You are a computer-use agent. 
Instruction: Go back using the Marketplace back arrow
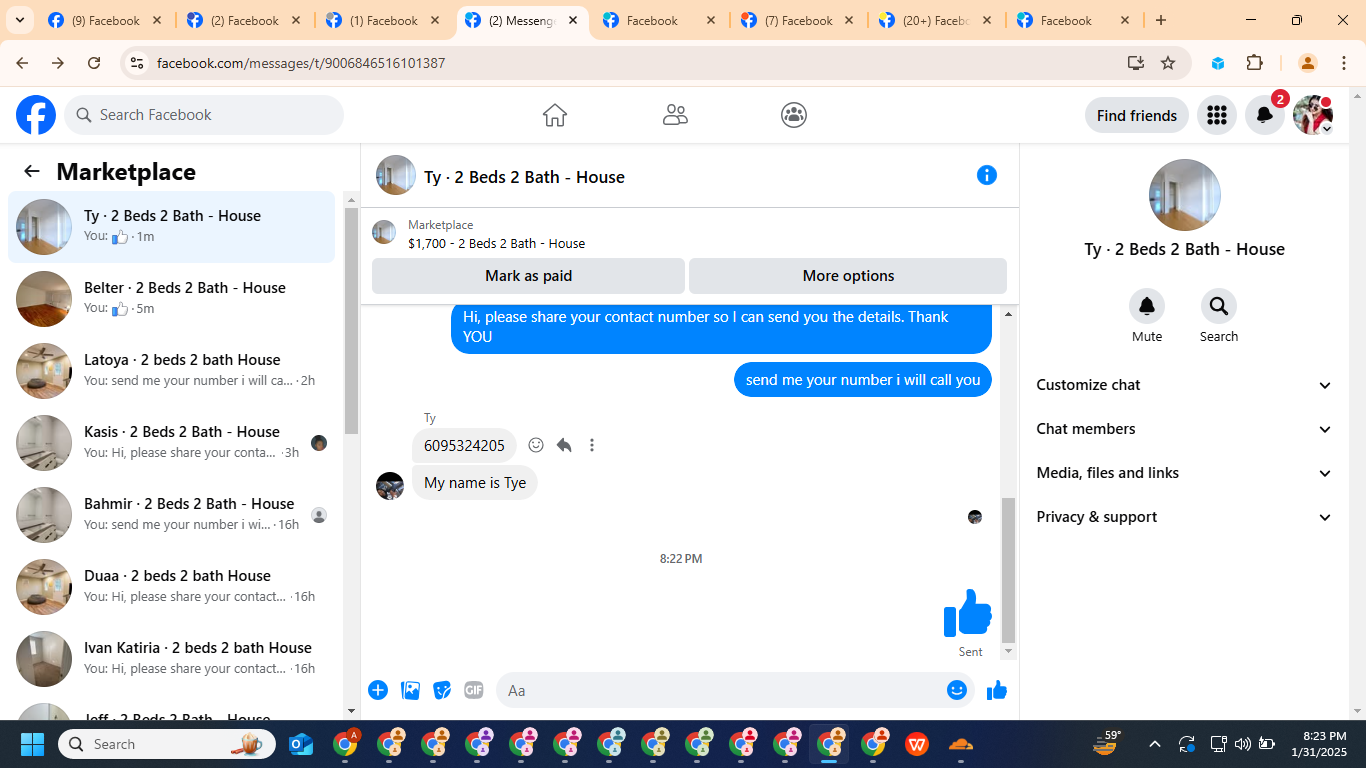click(x=32, y=171)
